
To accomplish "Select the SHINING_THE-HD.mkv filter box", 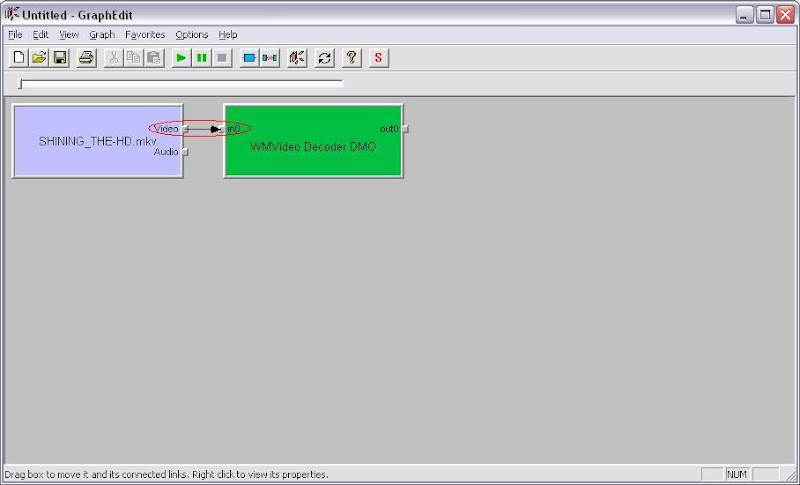I will pos(97,141).
